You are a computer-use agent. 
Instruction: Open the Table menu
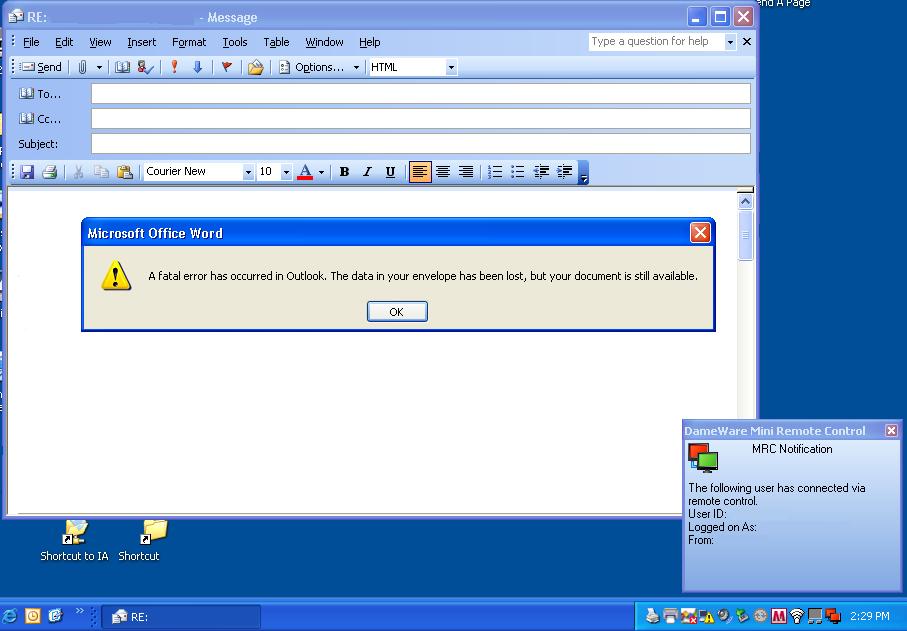tap(276, 42)
